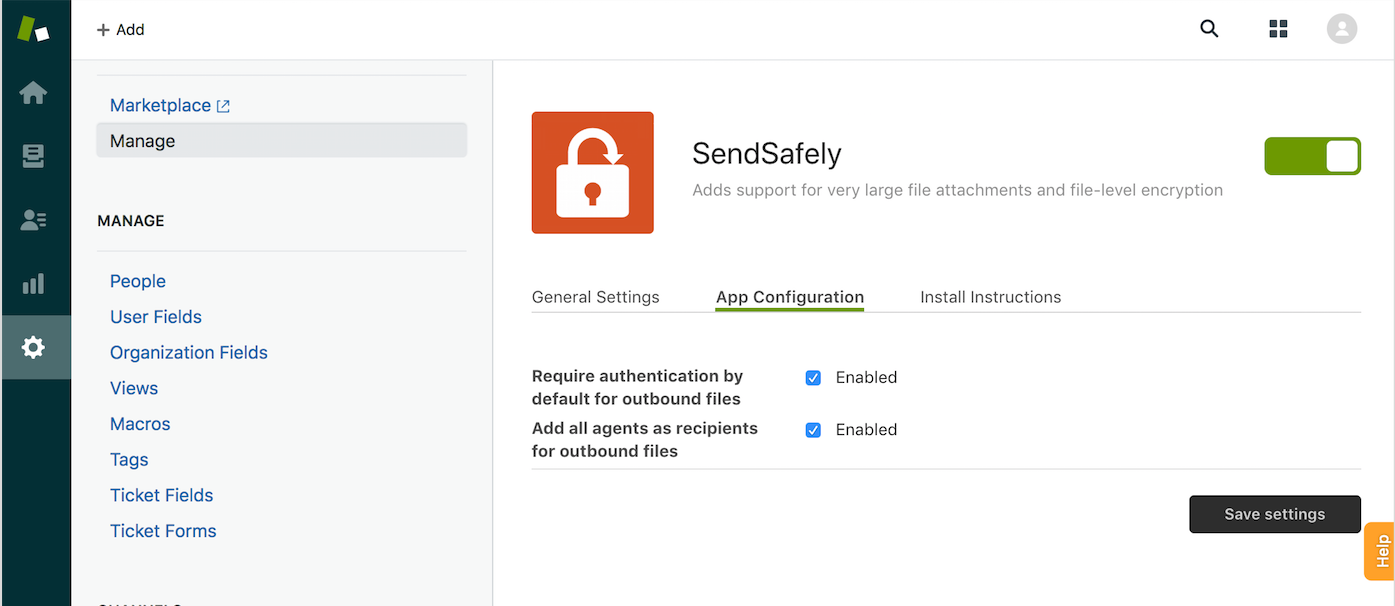Switch to the General Settings tab
Screen dimensions: 1395x606
595,297
